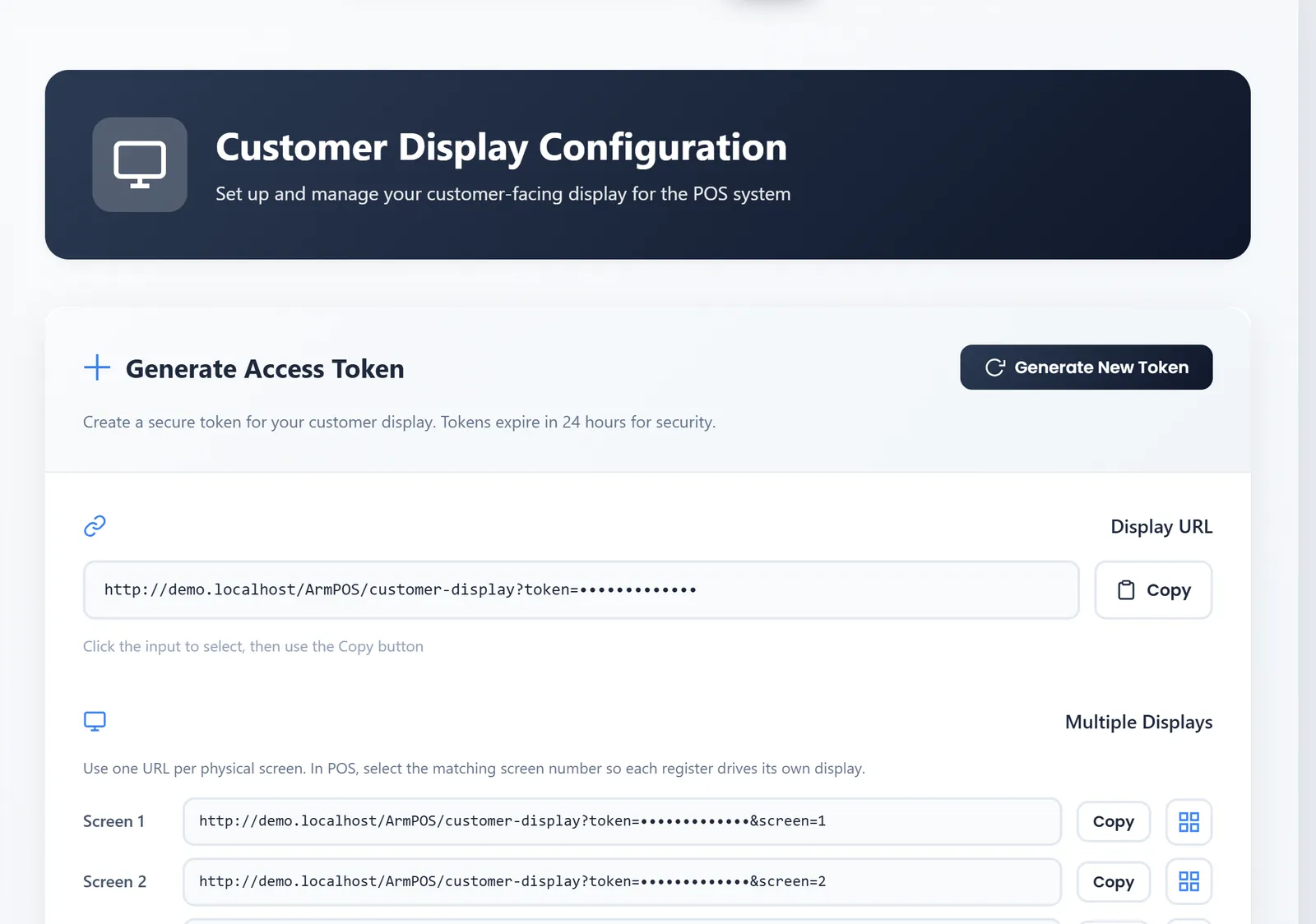Click the clipboard icon in the Copy button
This screenshot has height=924, width=1316.
pos(1126,589)
